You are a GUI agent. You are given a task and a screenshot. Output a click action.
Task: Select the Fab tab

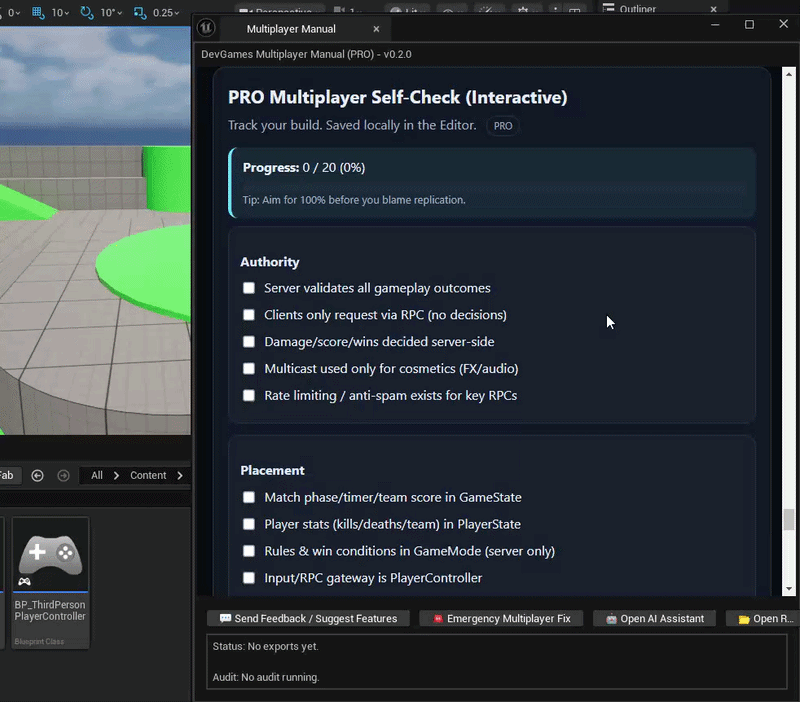[8, 475]
